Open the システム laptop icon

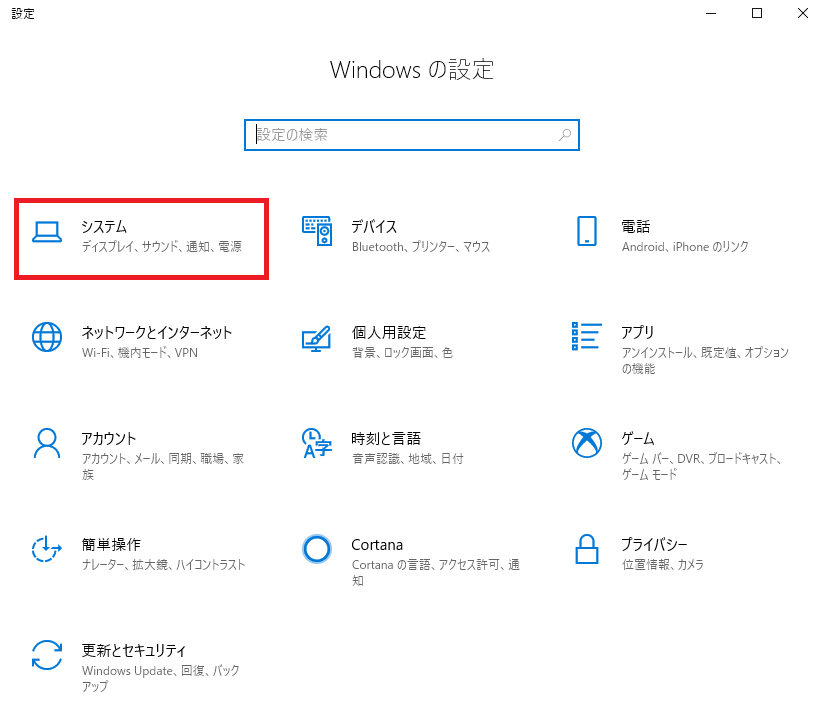(x=47, y=232)
